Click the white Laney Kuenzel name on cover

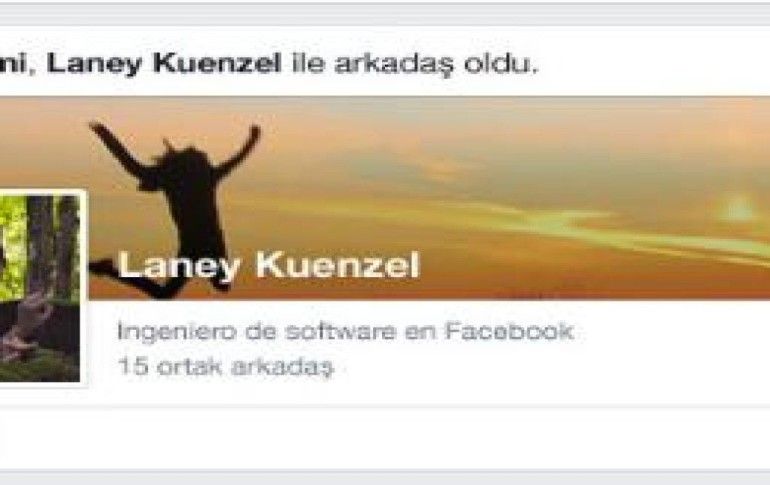coord(269,266)
